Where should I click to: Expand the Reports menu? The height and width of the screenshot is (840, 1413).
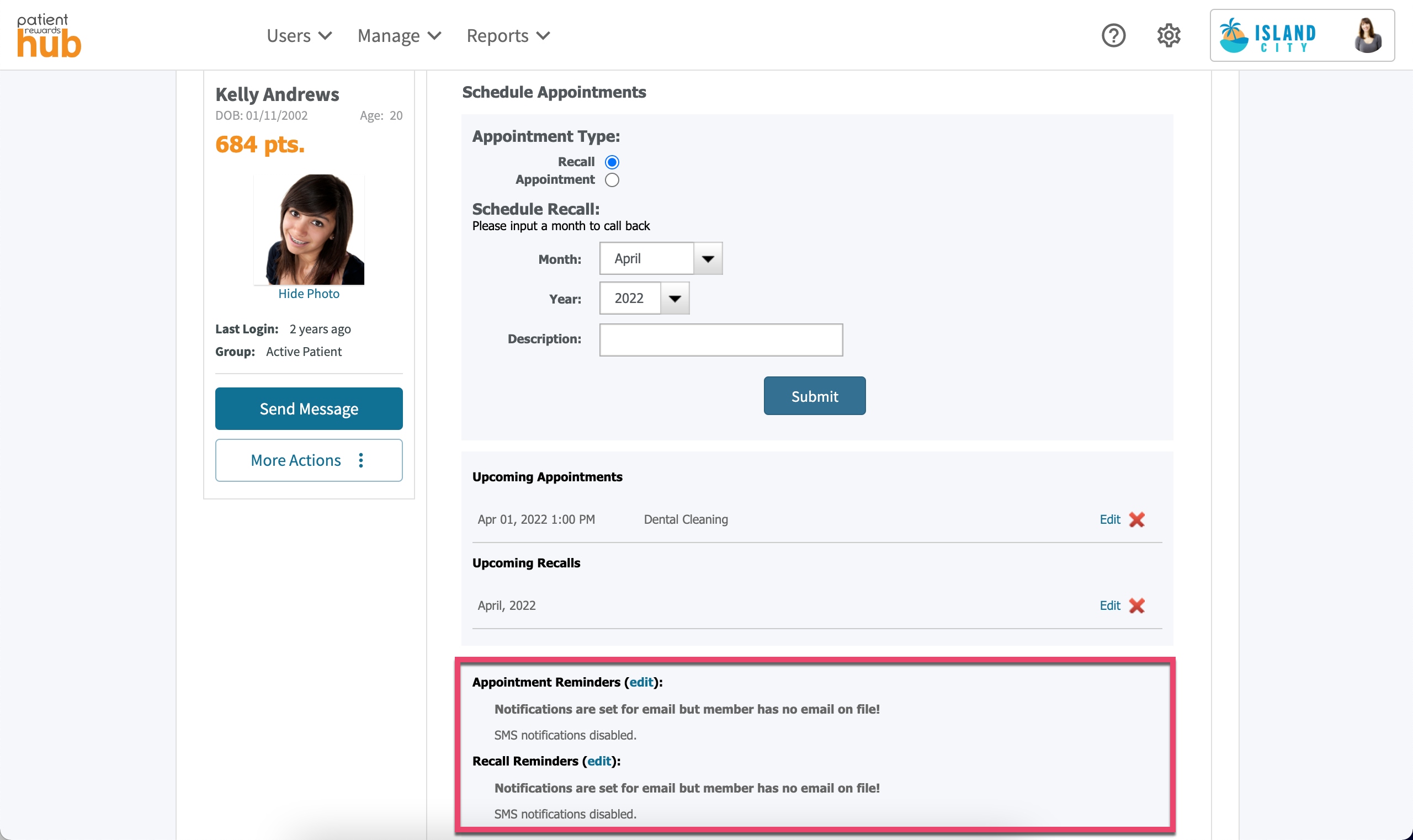508,36
